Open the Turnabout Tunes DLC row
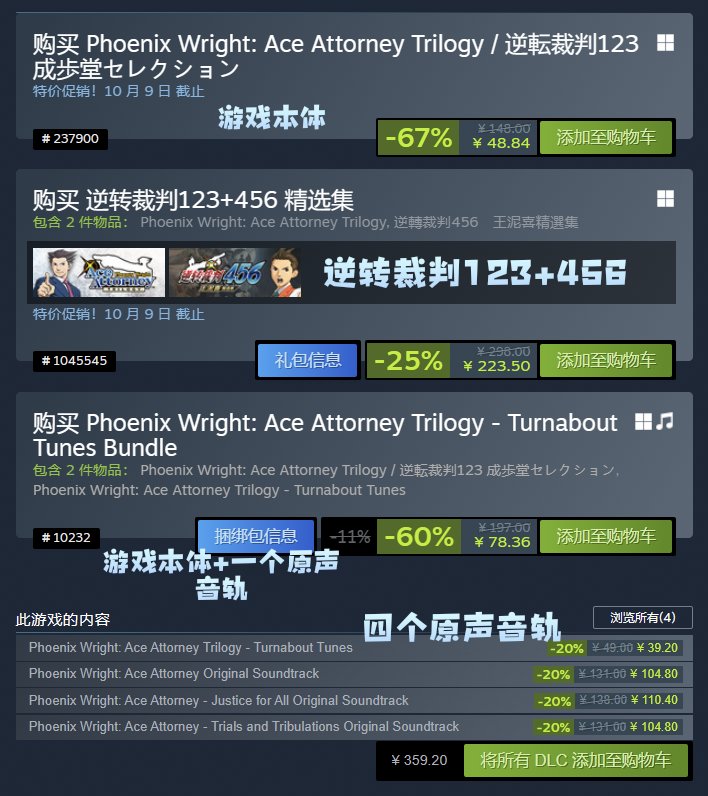The height and width of the screenshot is (796, 708). pos(354,648)
